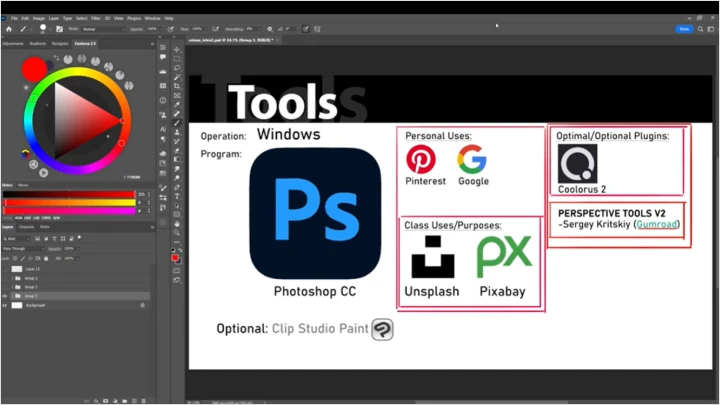
Task: Select the Crop tool
Action: coord(177,86)
